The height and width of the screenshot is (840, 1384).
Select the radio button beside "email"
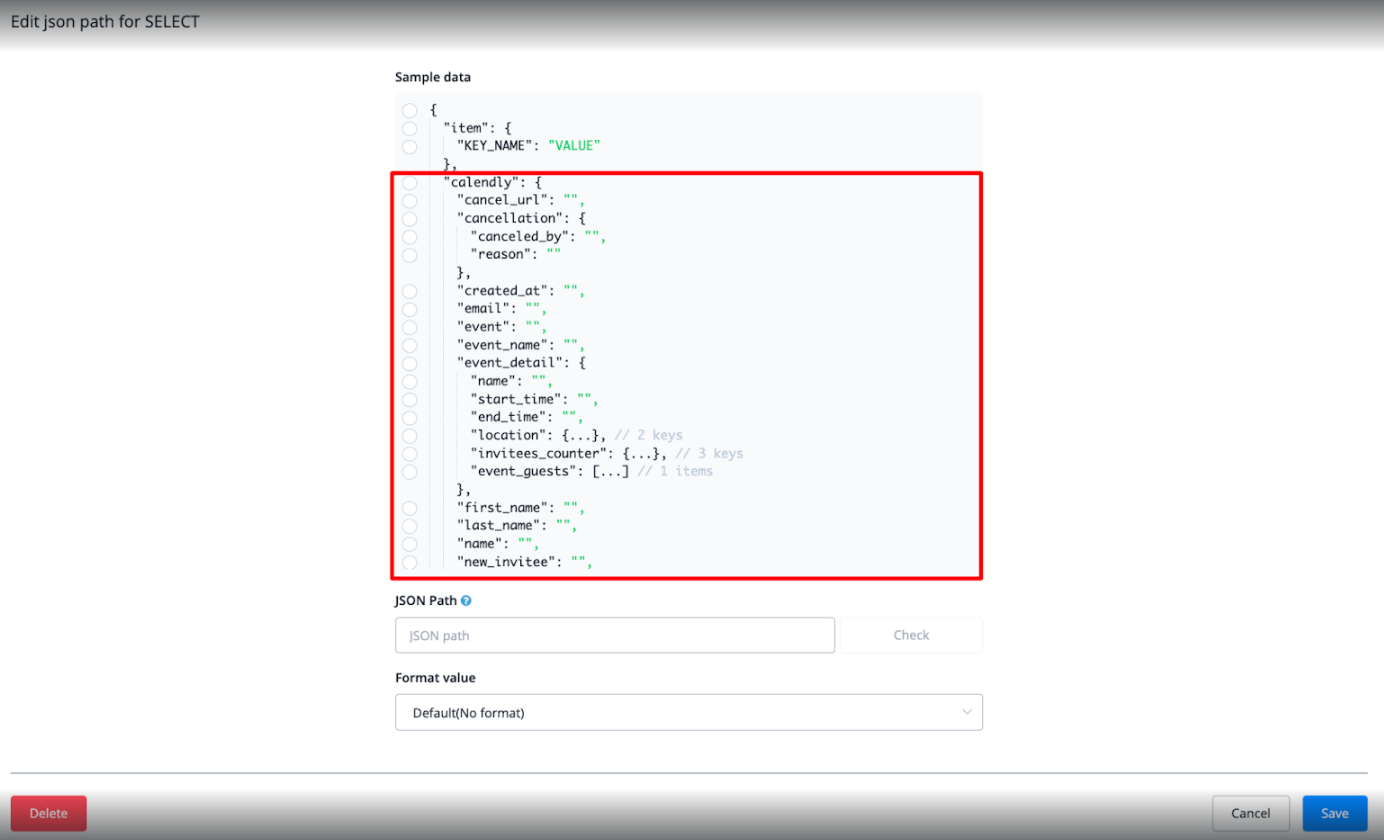tap(409, 309)
